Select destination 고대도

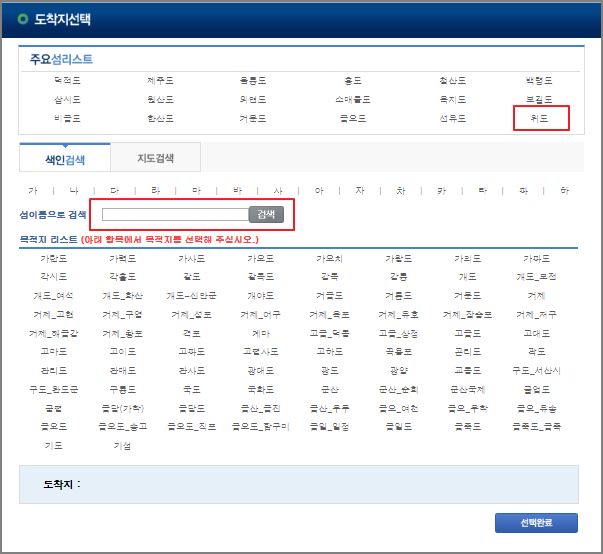pos(536,333)
